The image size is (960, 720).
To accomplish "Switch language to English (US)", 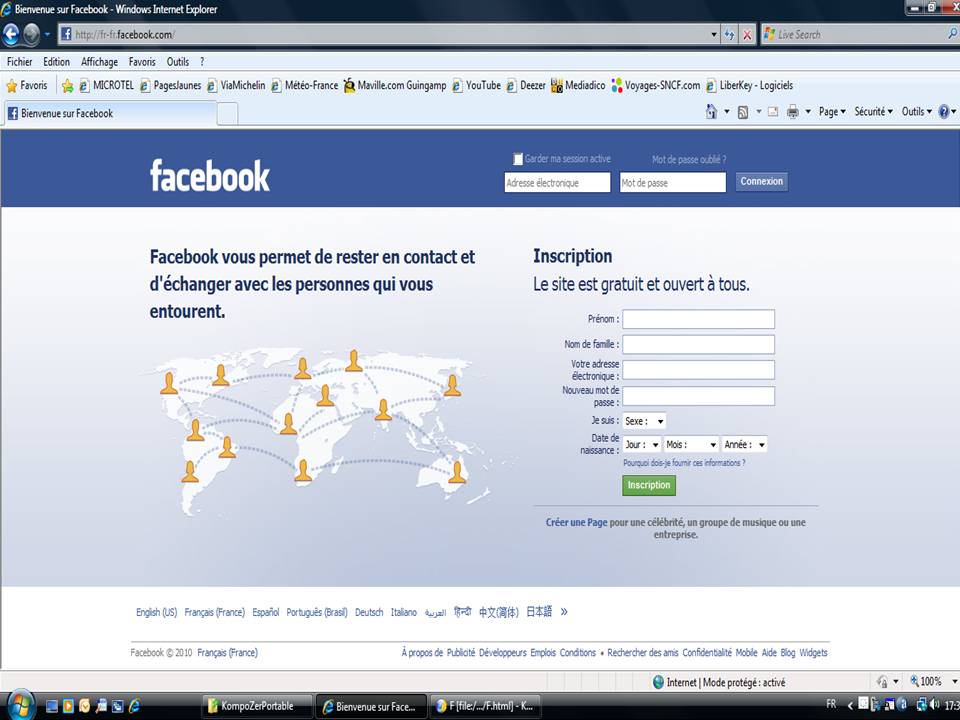I will (156, 612).
